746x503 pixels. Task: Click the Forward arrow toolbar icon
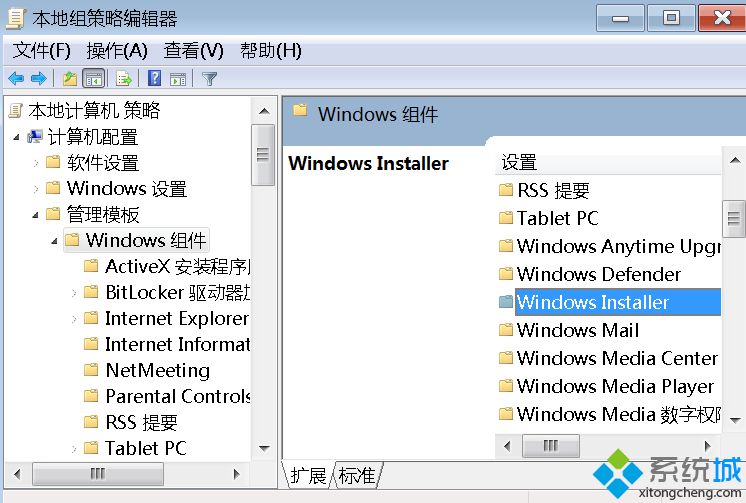pos(39,78)
